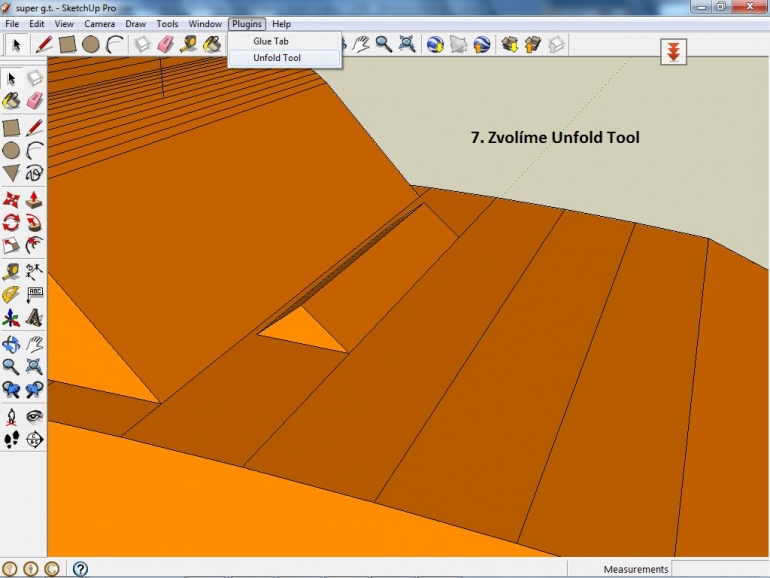Pick the Line pencil in left toolbar

pos(34,128)
